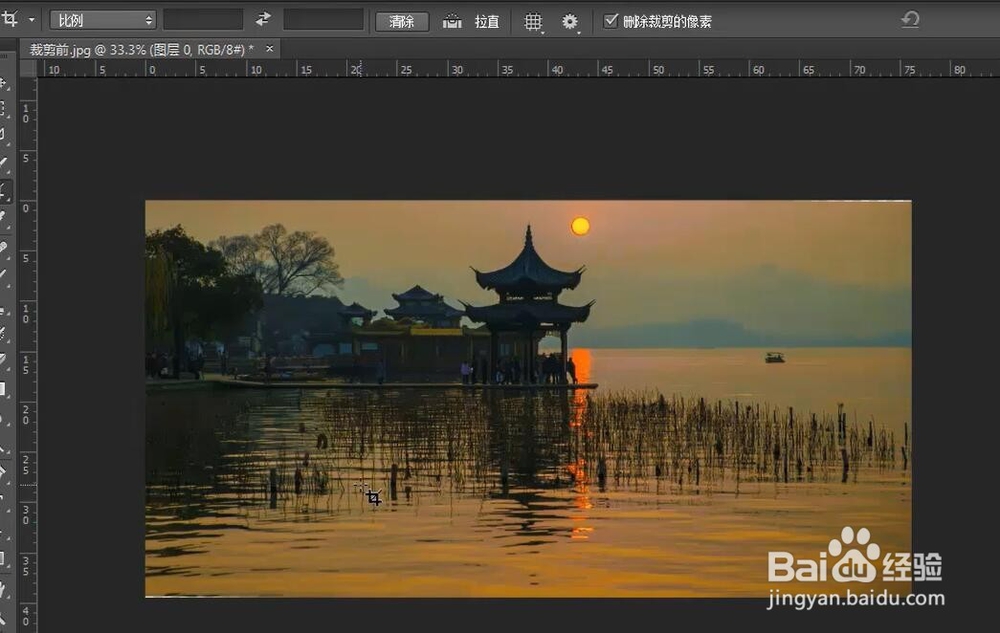Click the Crop tool icon in options bar
The width and height of the screenshot is (1000, 633).
(x=10, y=19)
